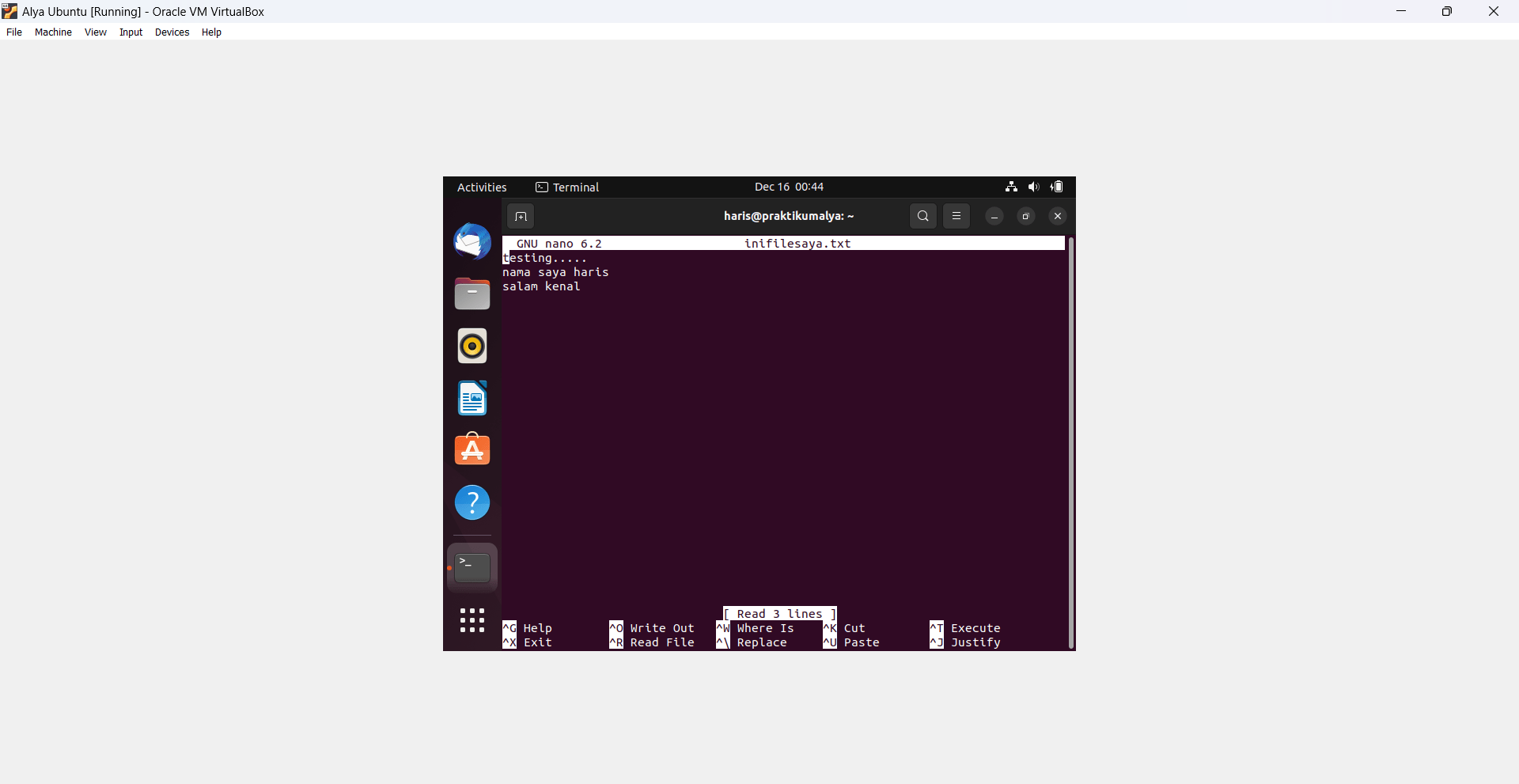Open LibreOffice Writer from the dock

472,398
